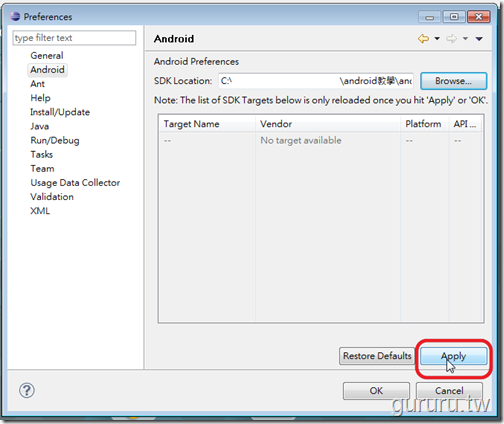Click the SDK Location path field
Image resolution: width=504 pixels, height=424 pixels.
(x=316, y=81)
